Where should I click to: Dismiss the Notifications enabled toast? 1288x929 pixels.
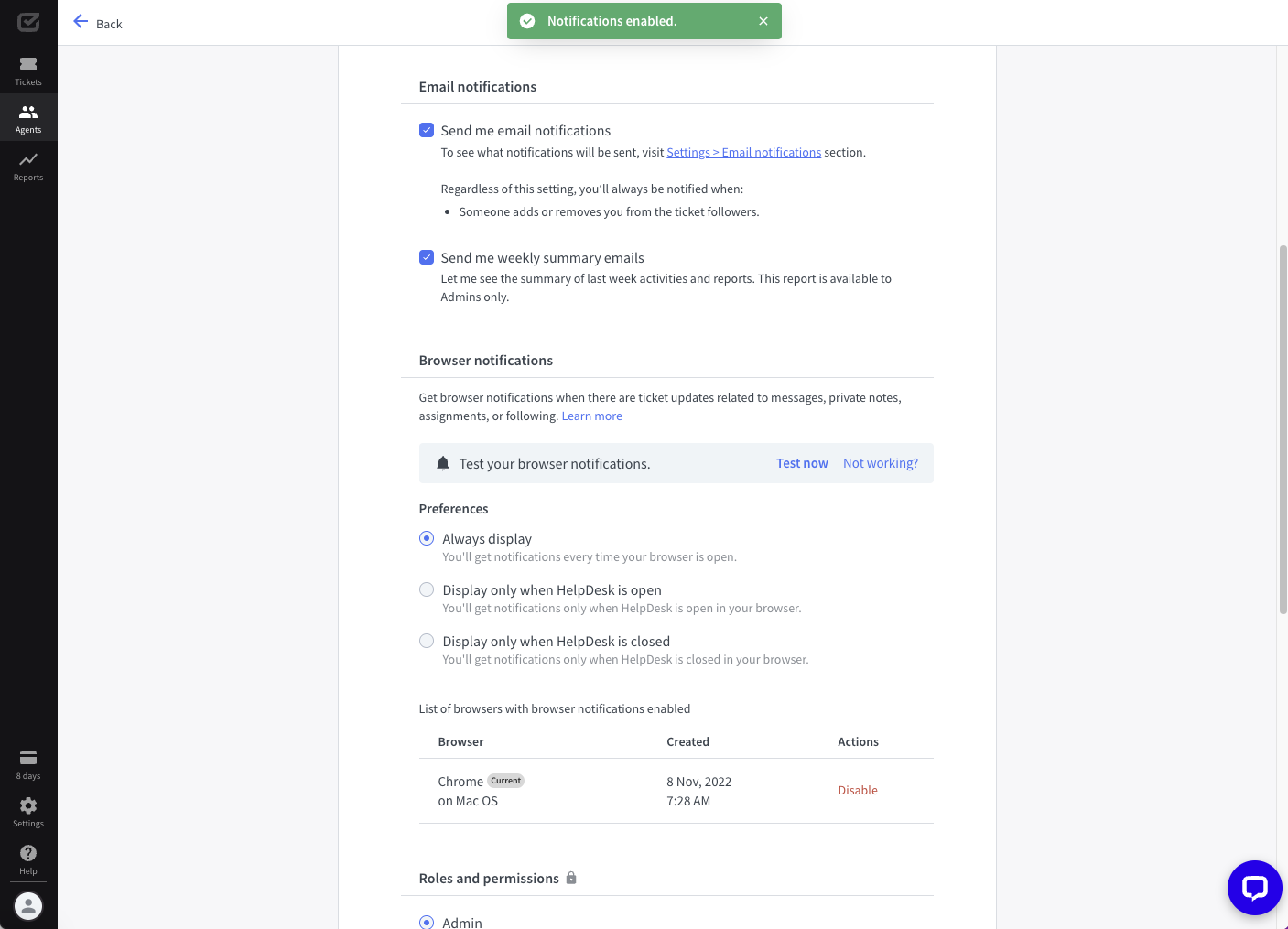(763, 21)
